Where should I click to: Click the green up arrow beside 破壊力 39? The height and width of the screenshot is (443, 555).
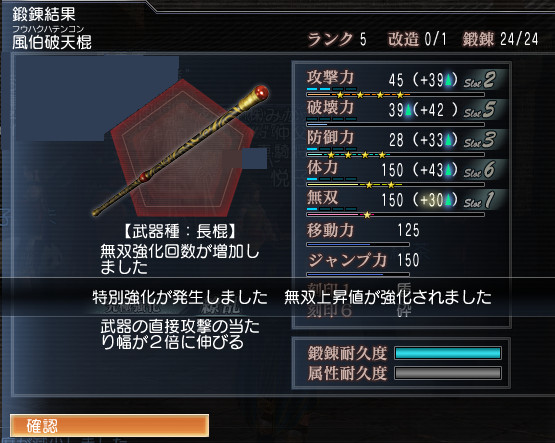pos(408,110)
